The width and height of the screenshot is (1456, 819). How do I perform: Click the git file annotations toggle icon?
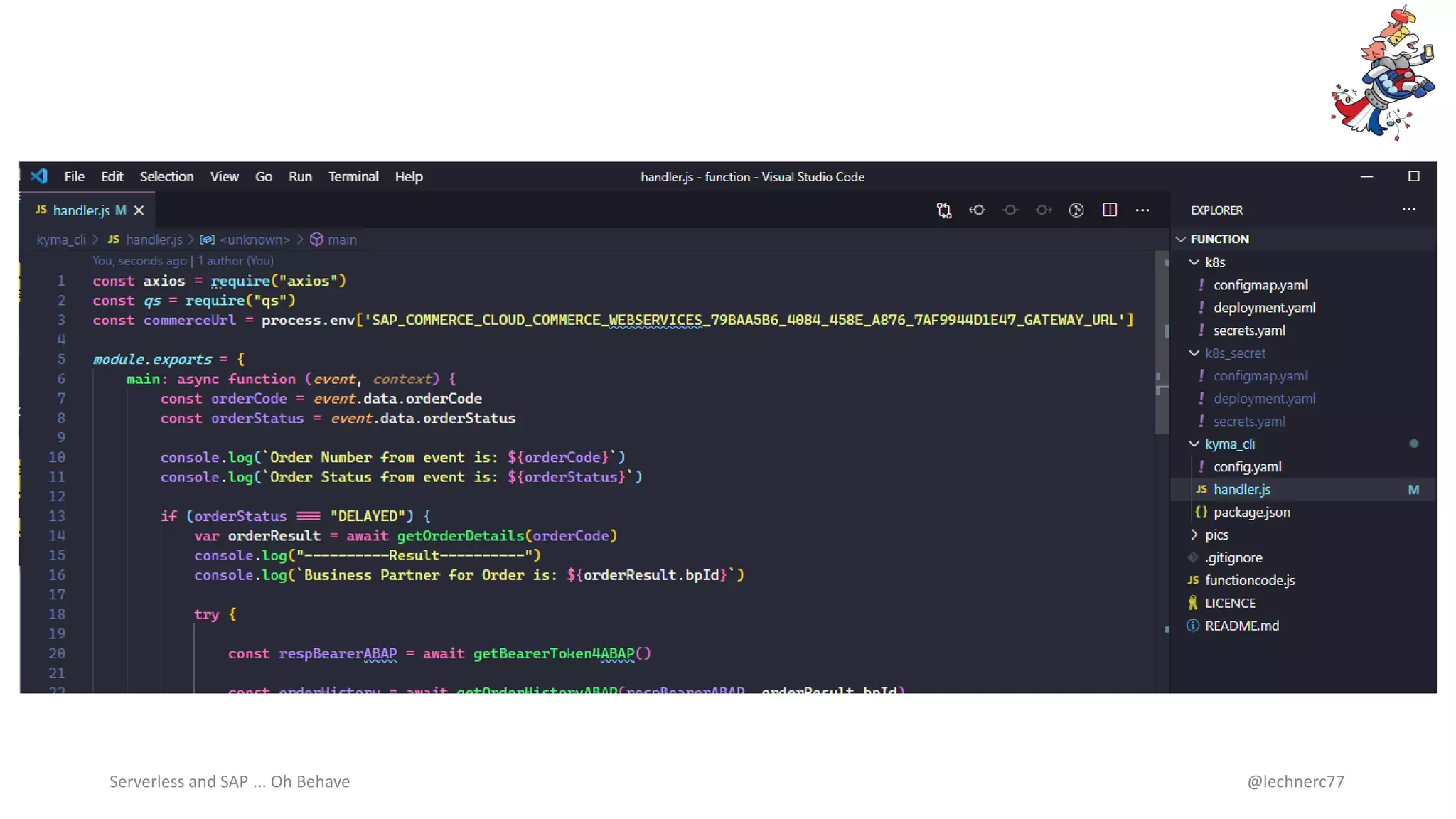coord(1076,210)
